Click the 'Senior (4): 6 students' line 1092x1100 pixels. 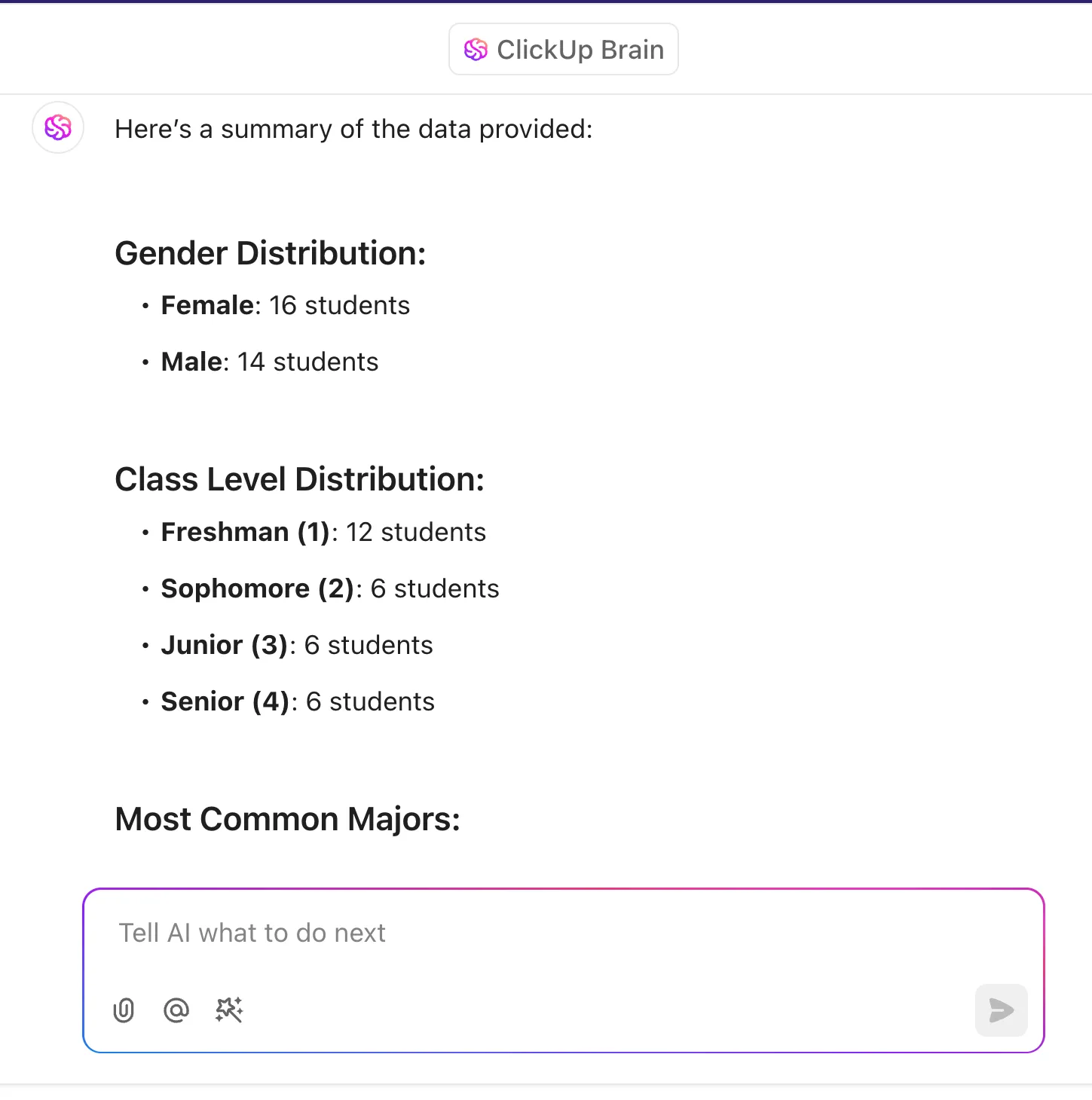(x=298, y=701)
